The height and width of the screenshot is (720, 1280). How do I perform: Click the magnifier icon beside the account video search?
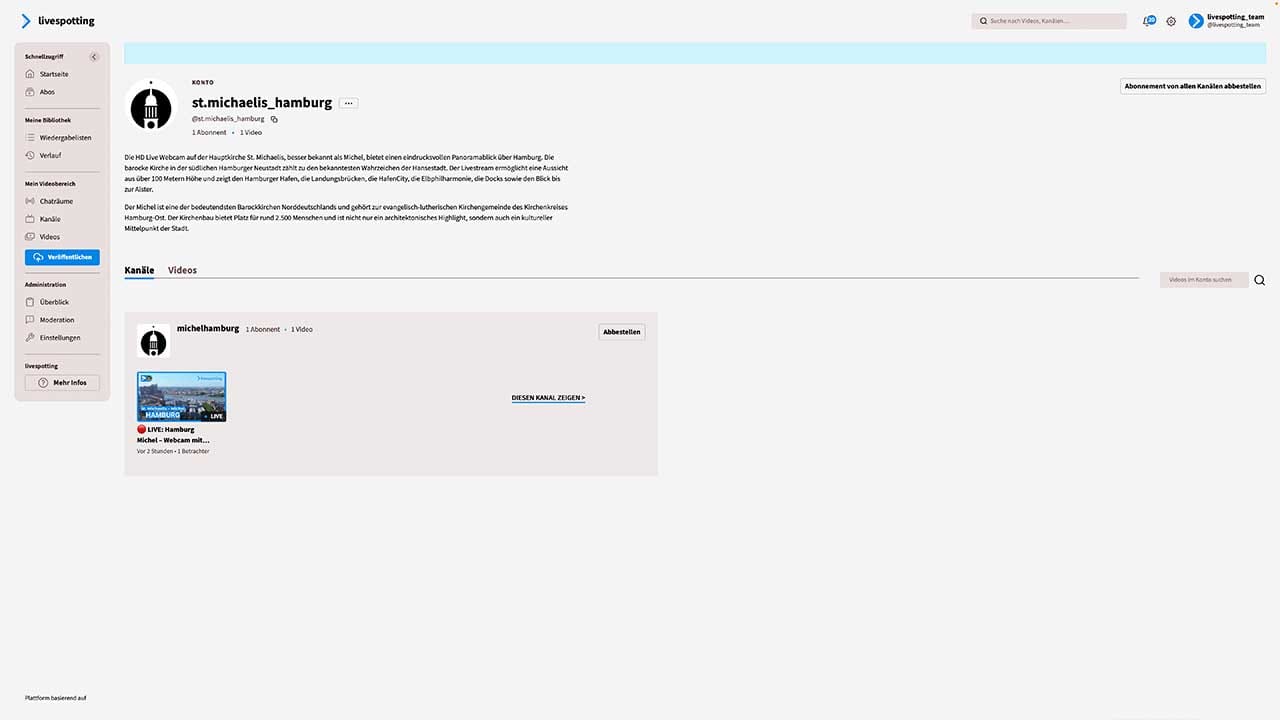1260,280
